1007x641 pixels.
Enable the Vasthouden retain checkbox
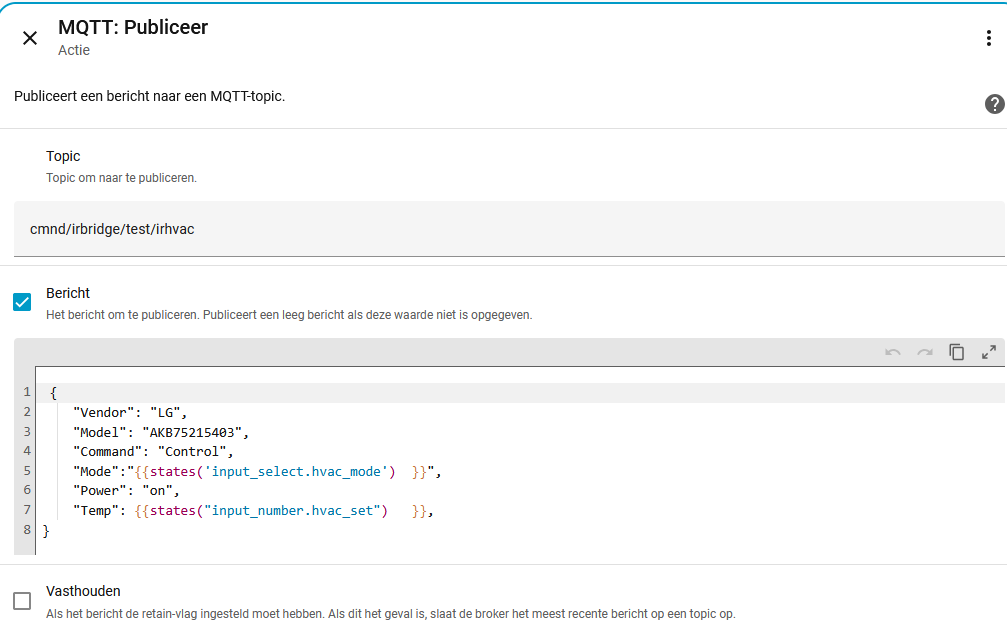tap(22, 601)
